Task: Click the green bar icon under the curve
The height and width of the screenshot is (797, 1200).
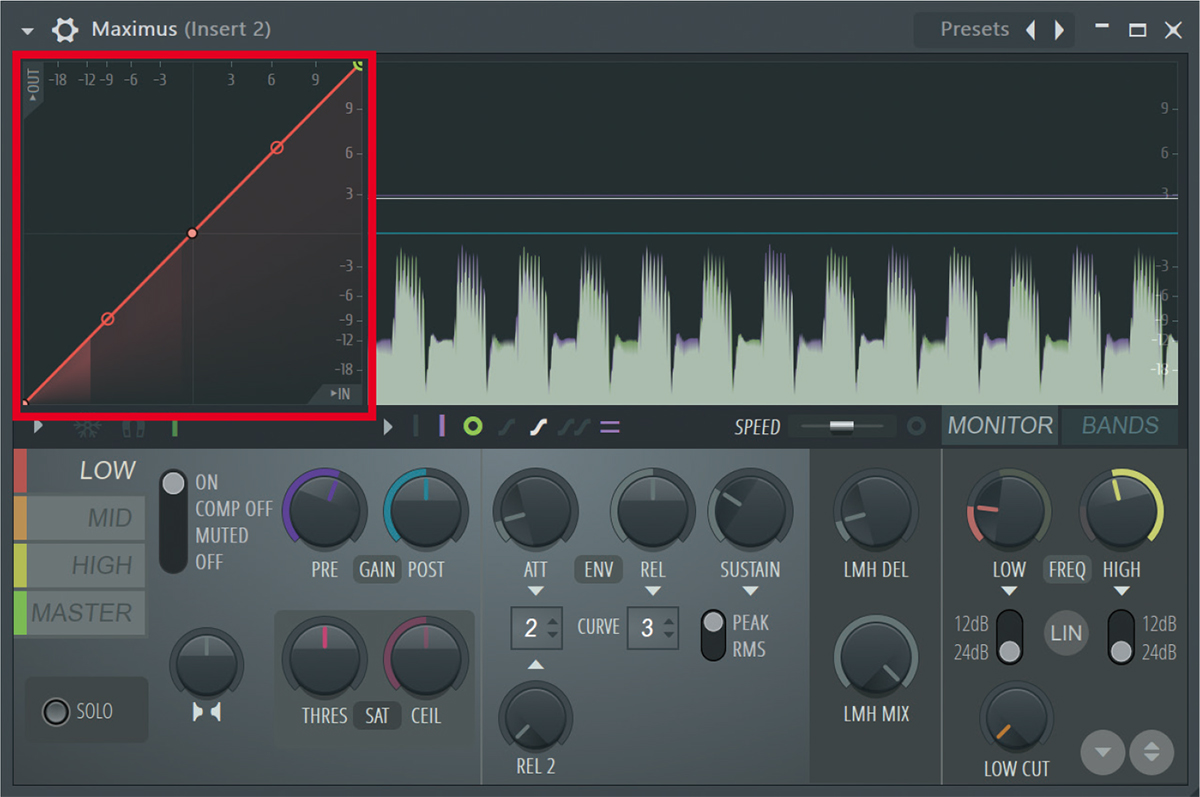Action: (174, 427)
